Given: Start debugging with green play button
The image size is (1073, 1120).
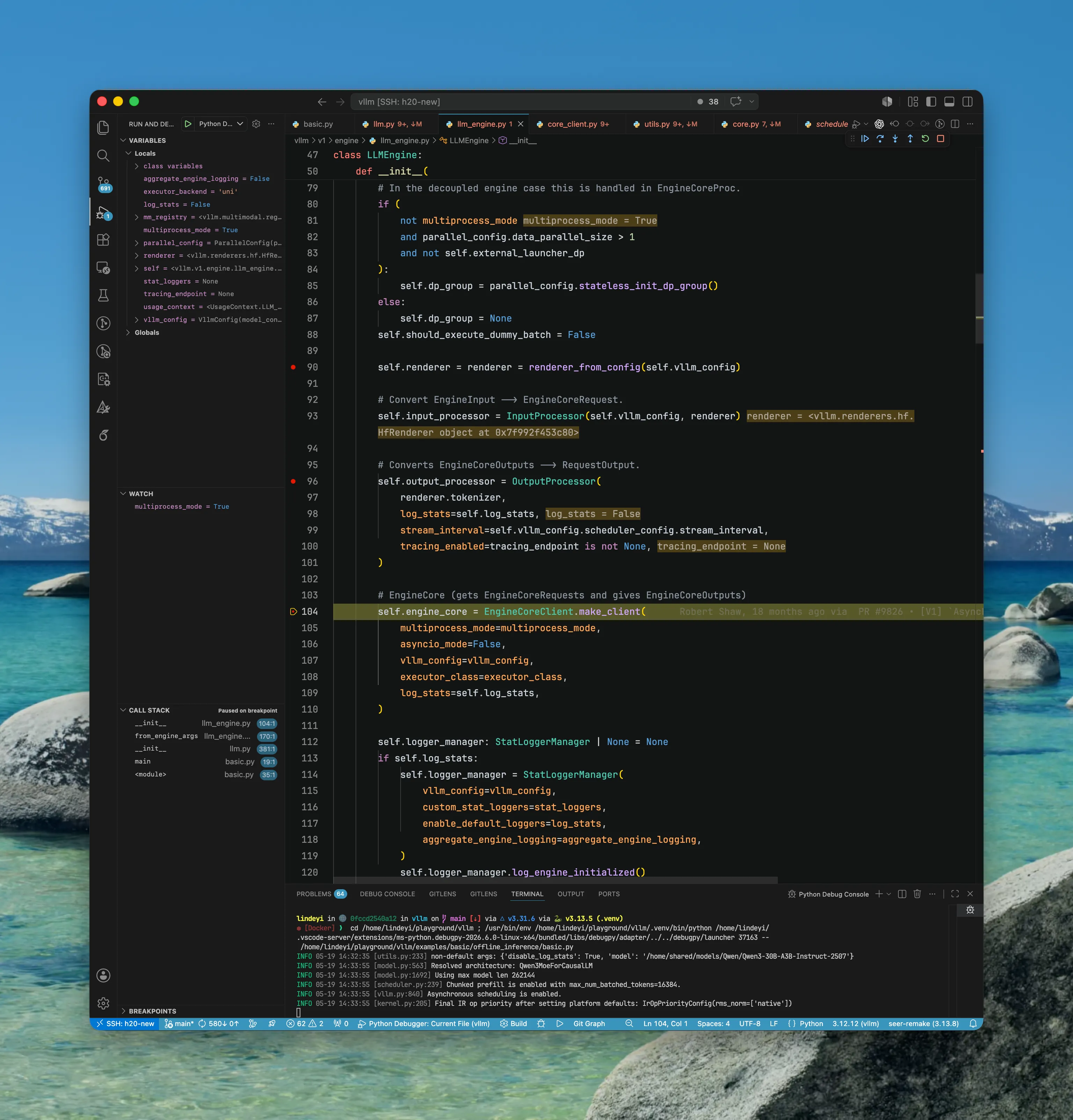Looking at the screenshot, I should pos(188,124).
